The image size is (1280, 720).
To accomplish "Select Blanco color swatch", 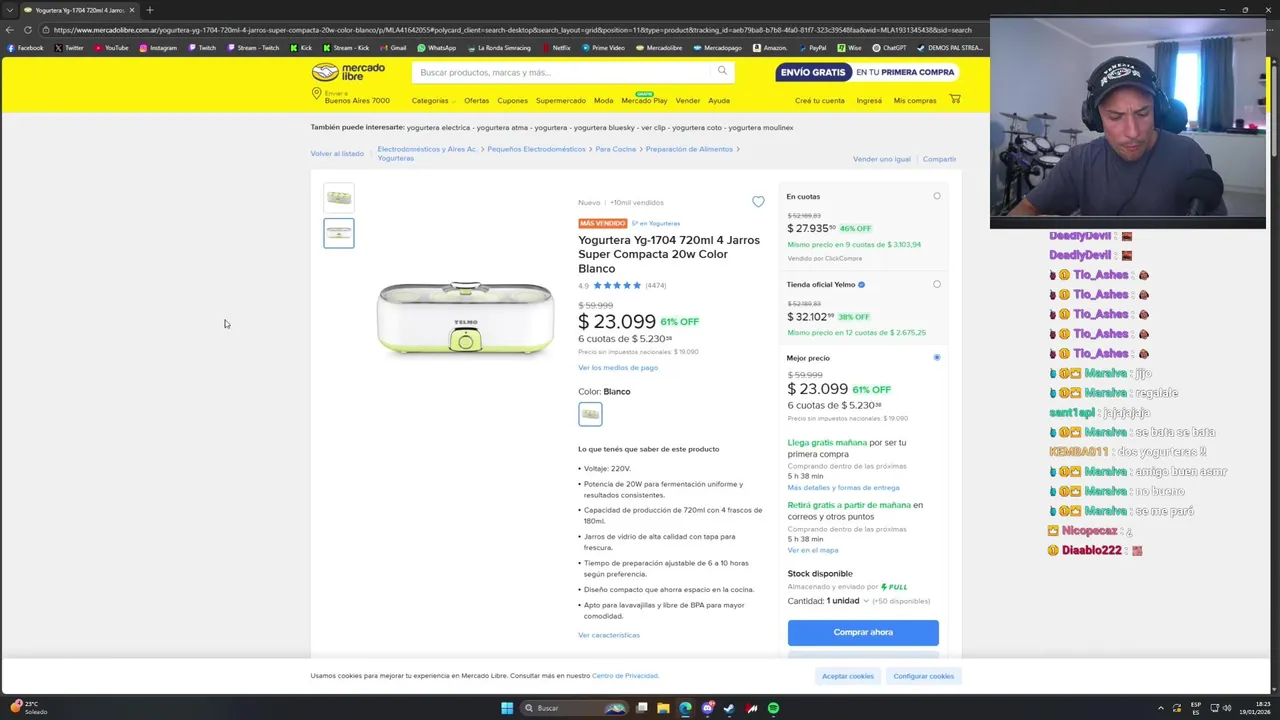I will pyautogui.click(x=590, y=413).
